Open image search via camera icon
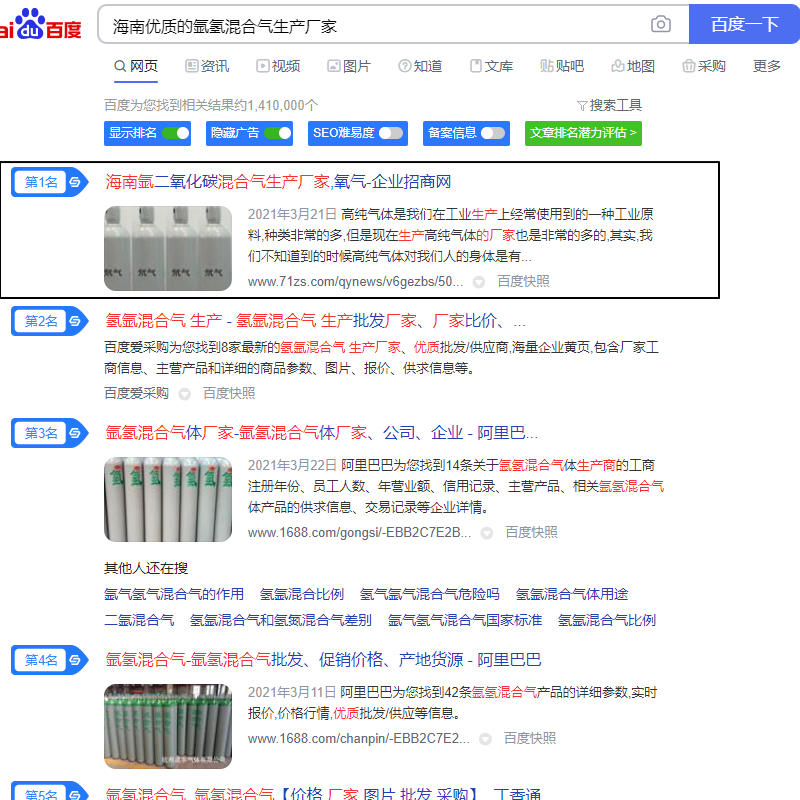800x800 pixels. click(661, 24)
